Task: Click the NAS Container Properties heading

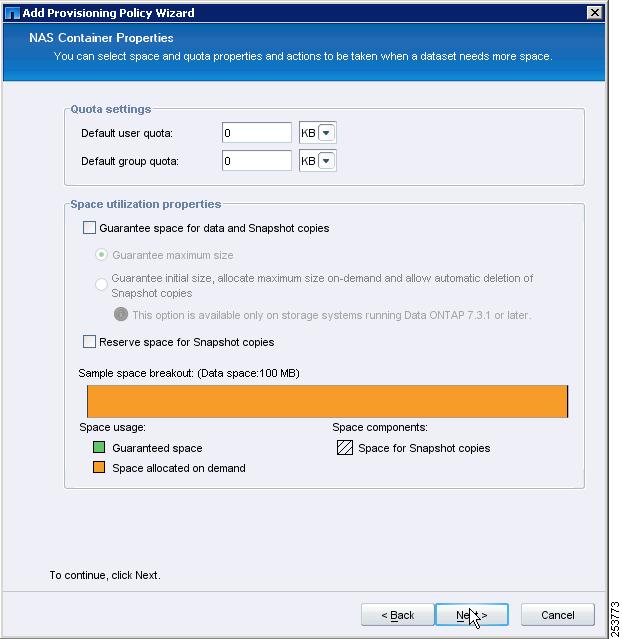Action: tap(101, 38)
